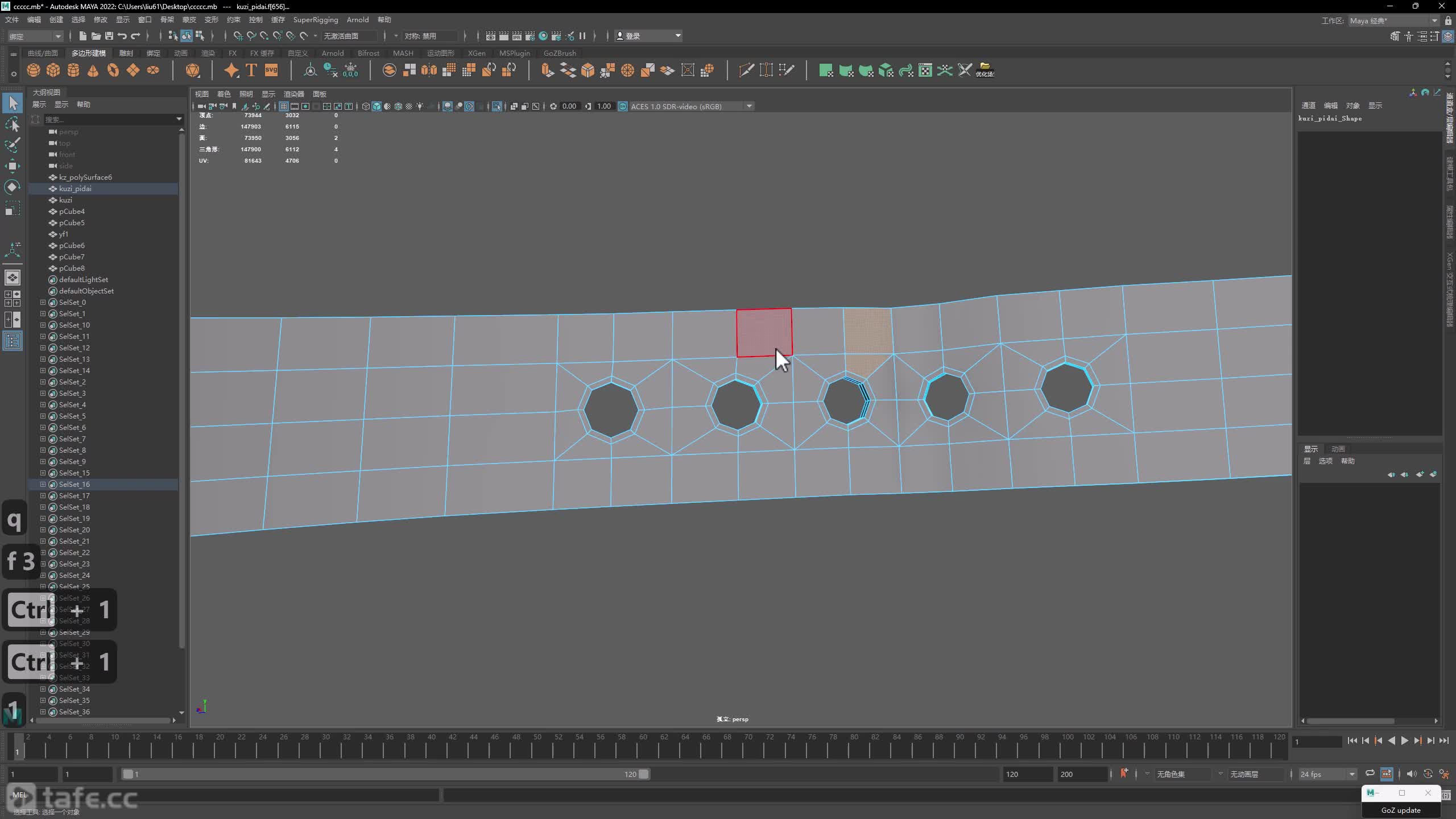This screenshot has height=819, width=1456.
Task: Click the viewport exposure value field 0.00
Action: point(569,106)
